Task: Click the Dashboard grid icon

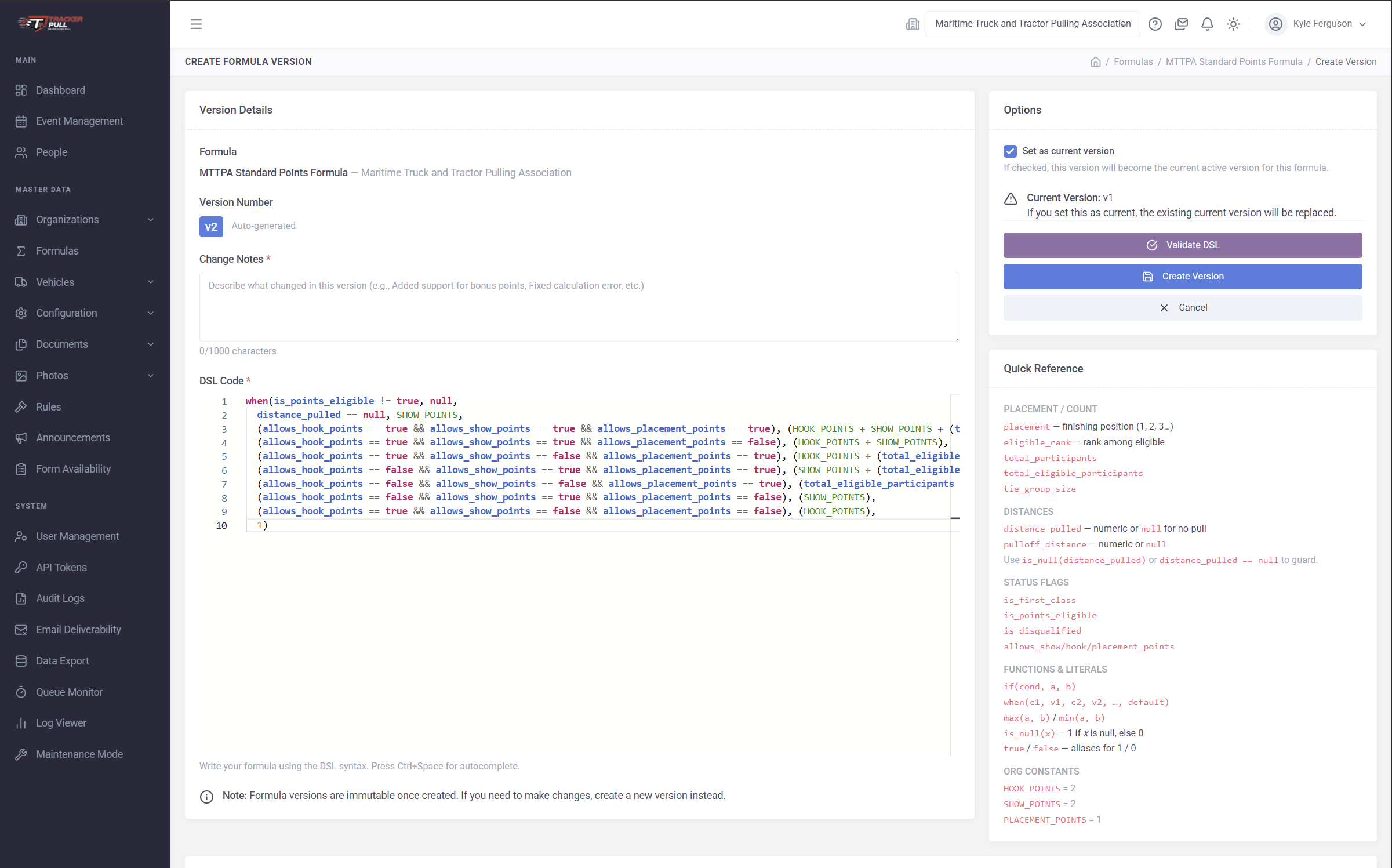Action: pyautogui.click(x=21, y=90)
